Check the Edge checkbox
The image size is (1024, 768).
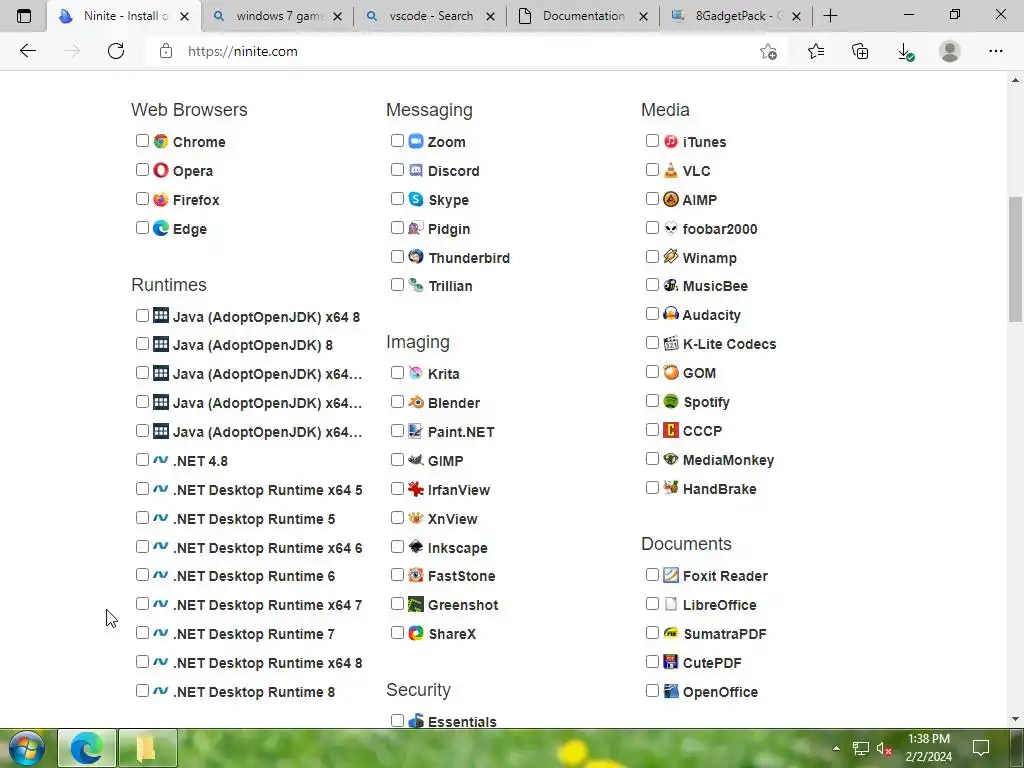pyautogui.click(x=142, y=227)
